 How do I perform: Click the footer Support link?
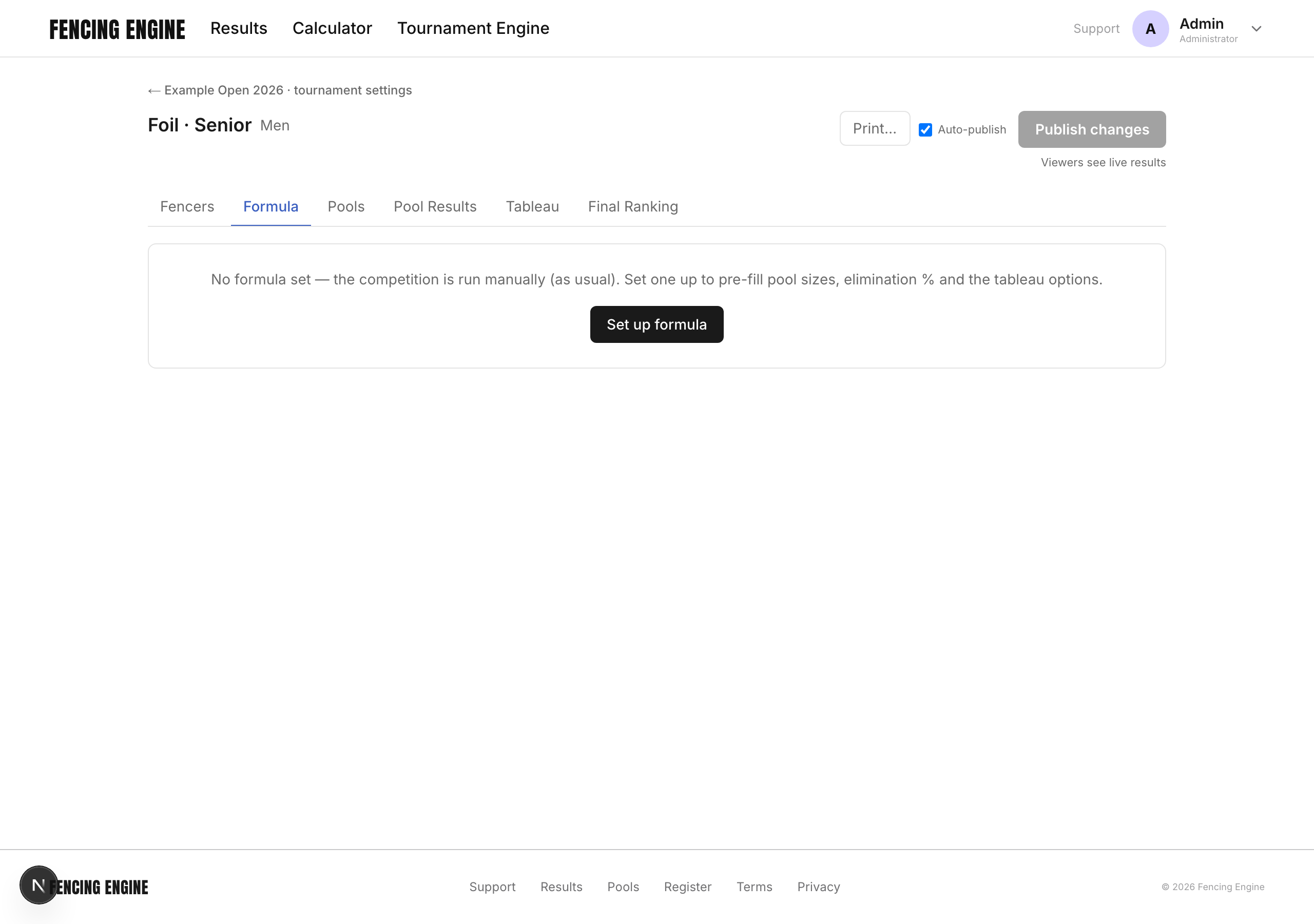pyautogui.click(x=492, y=887)
